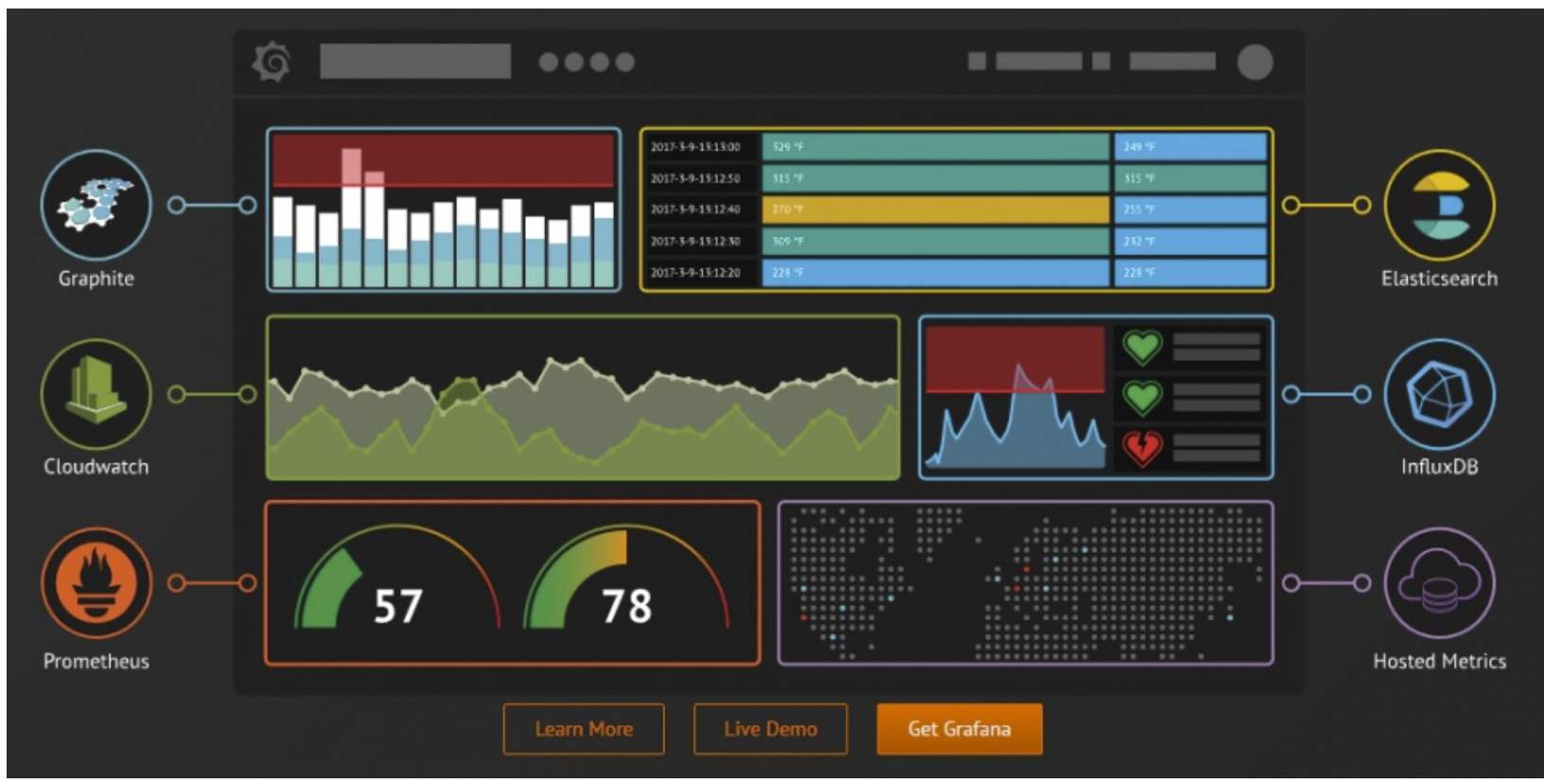
Task: Click the Prometheus label
Action: tap(96, 661)
